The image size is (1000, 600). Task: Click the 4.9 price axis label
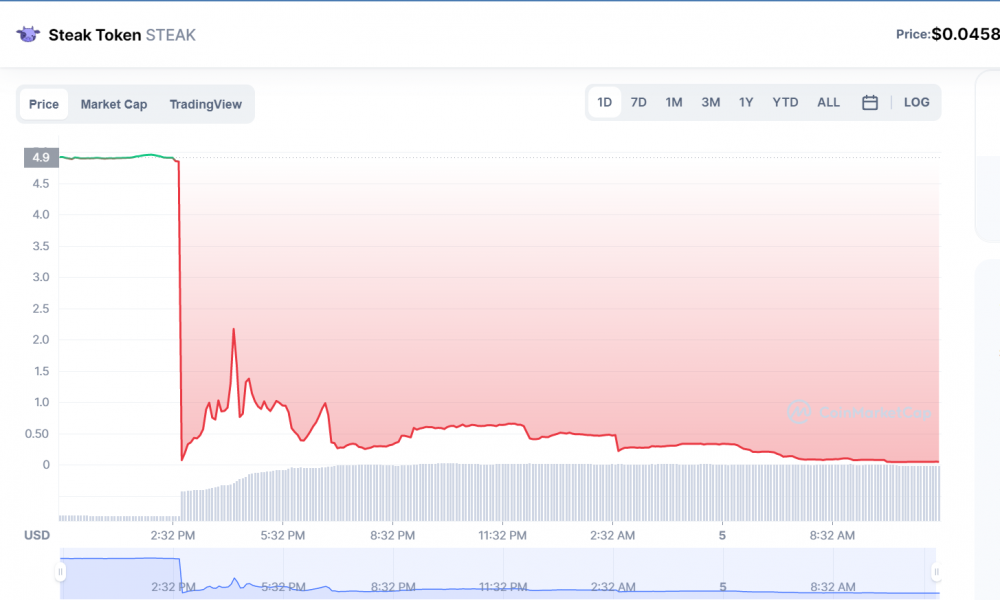[x=41, y=157]
